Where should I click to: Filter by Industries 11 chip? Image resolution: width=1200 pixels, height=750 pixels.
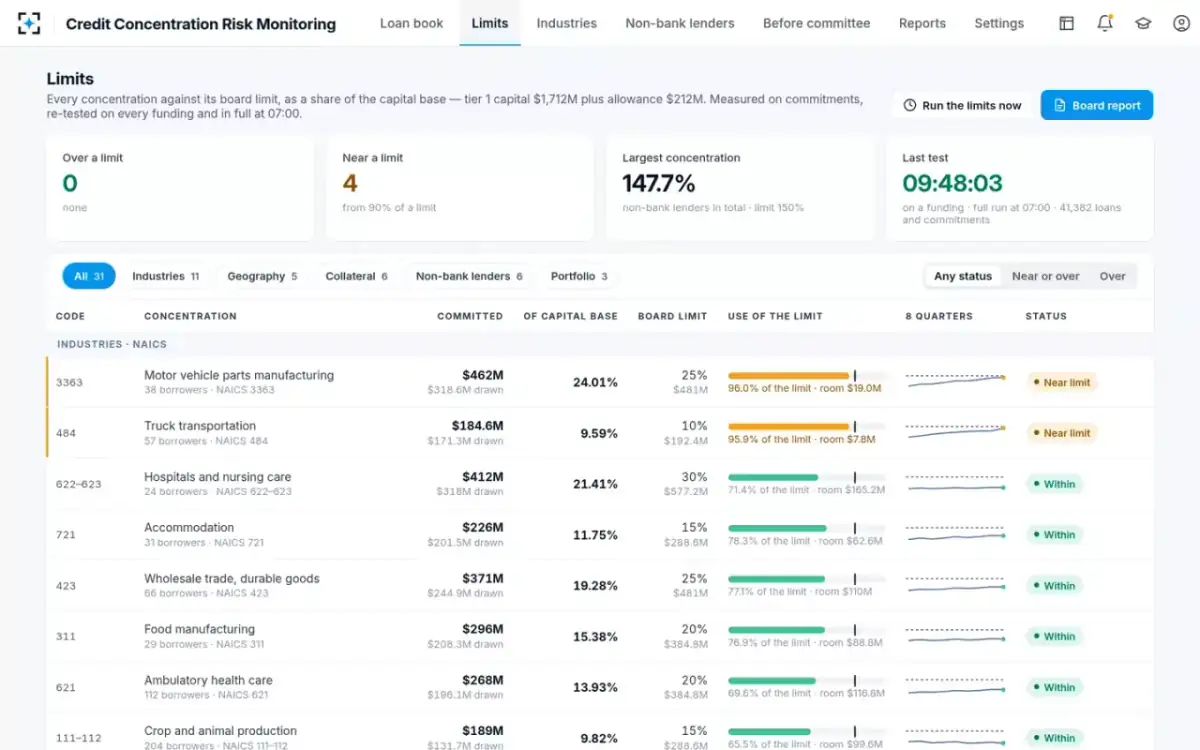[x=166, y=276]
